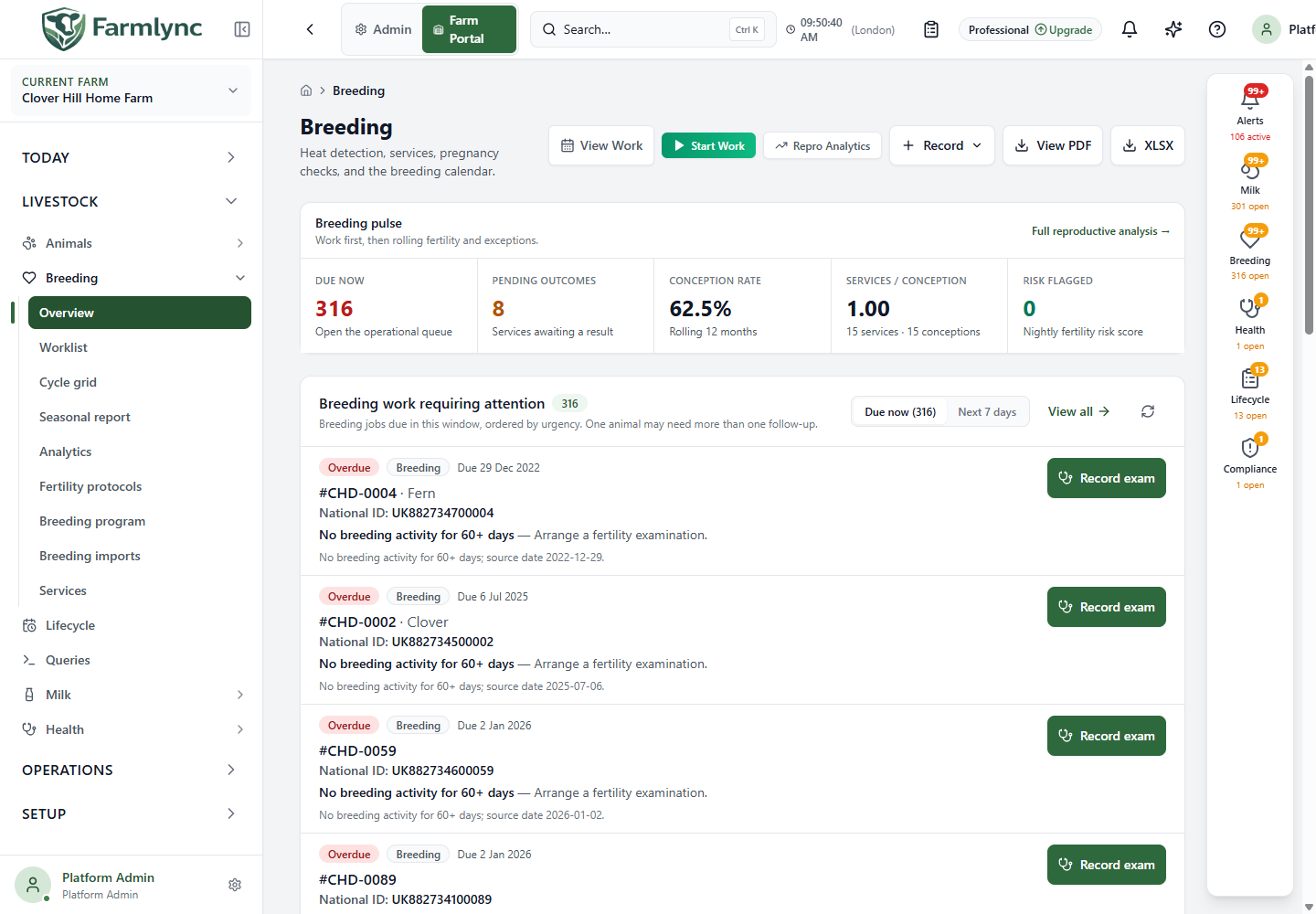The height and width of the screenshot is (914, 1316).
Task: Open Milk queue in right rail
Action: tap(1250, 182)
